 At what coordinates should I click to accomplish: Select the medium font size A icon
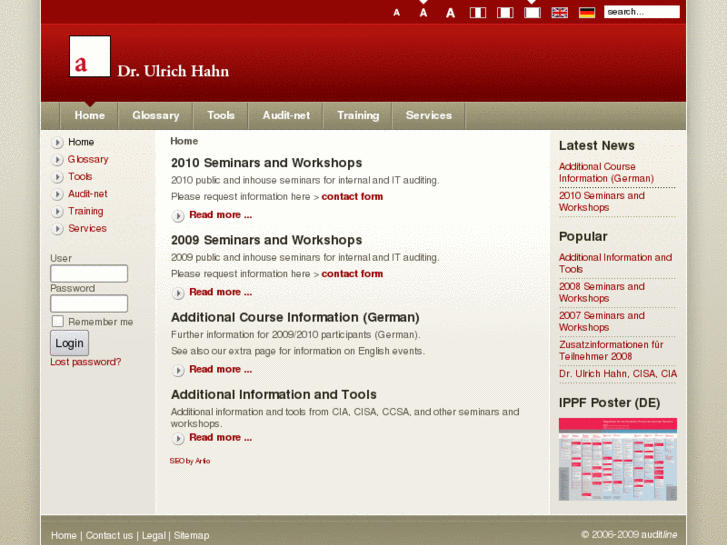pos(423,13)
